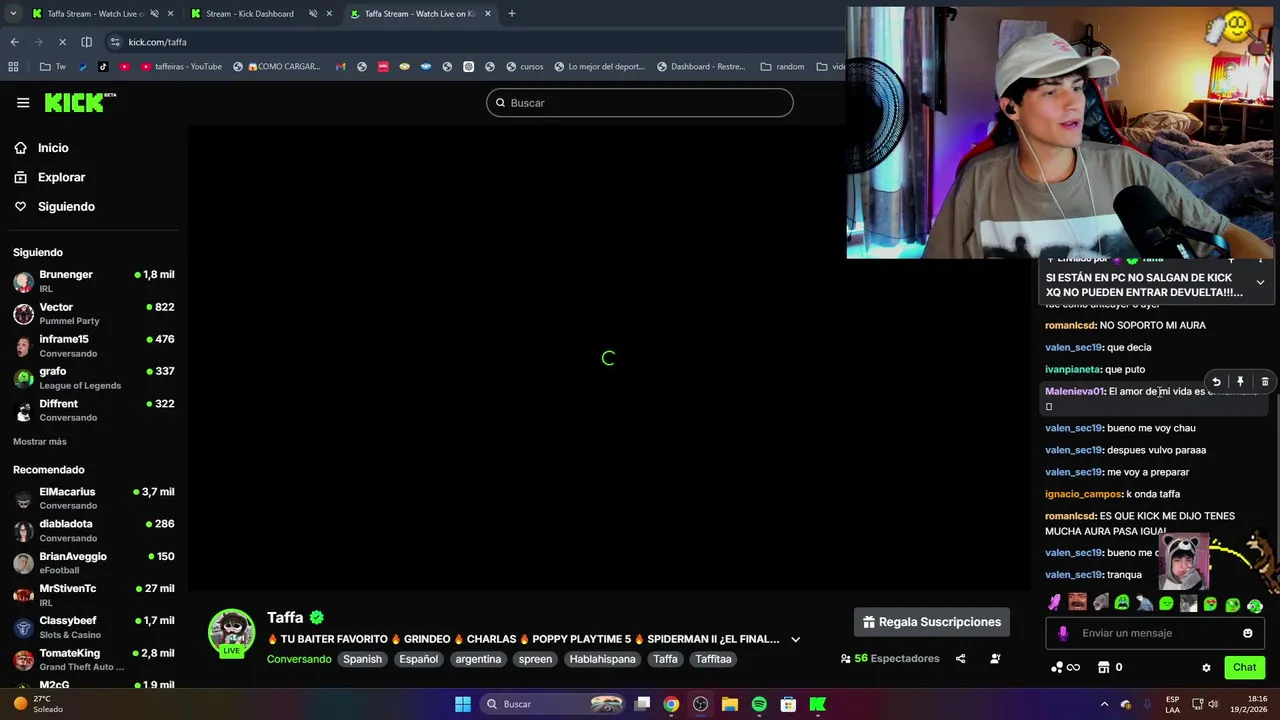The image size is (1280, 720).
Task: Open channel points icon
Action: pos(1065,668)
